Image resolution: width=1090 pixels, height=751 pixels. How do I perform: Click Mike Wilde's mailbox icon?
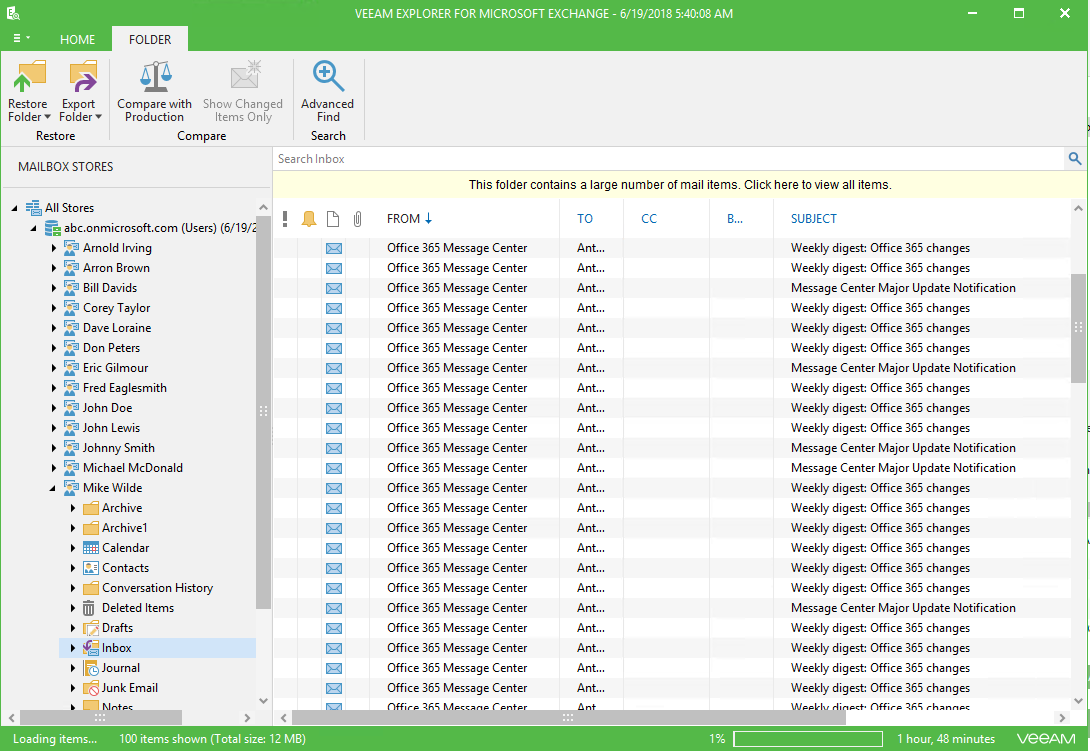point(72,488)
